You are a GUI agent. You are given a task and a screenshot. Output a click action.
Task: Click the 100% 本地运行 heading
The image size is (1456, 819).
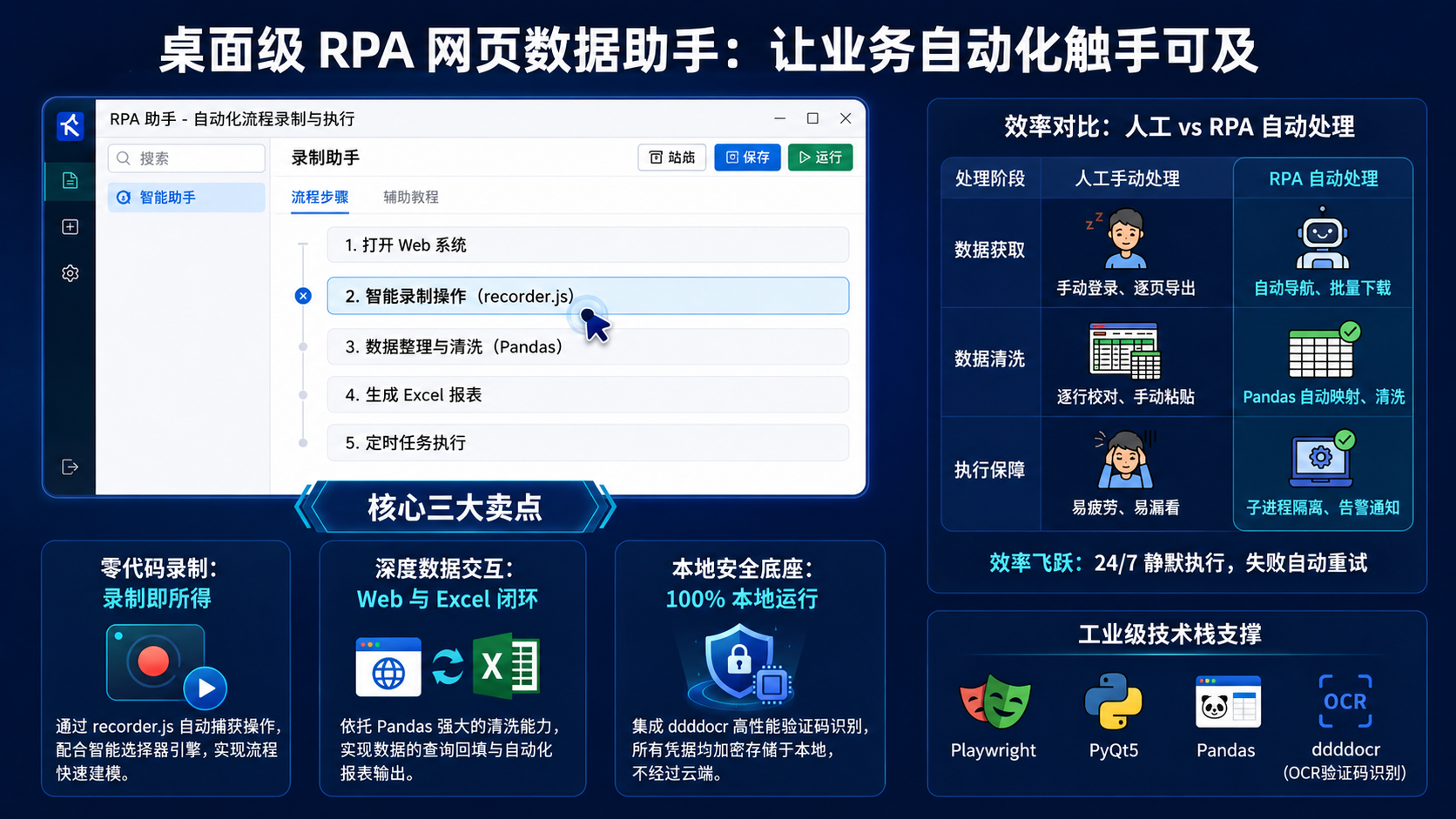pos(742,599)
